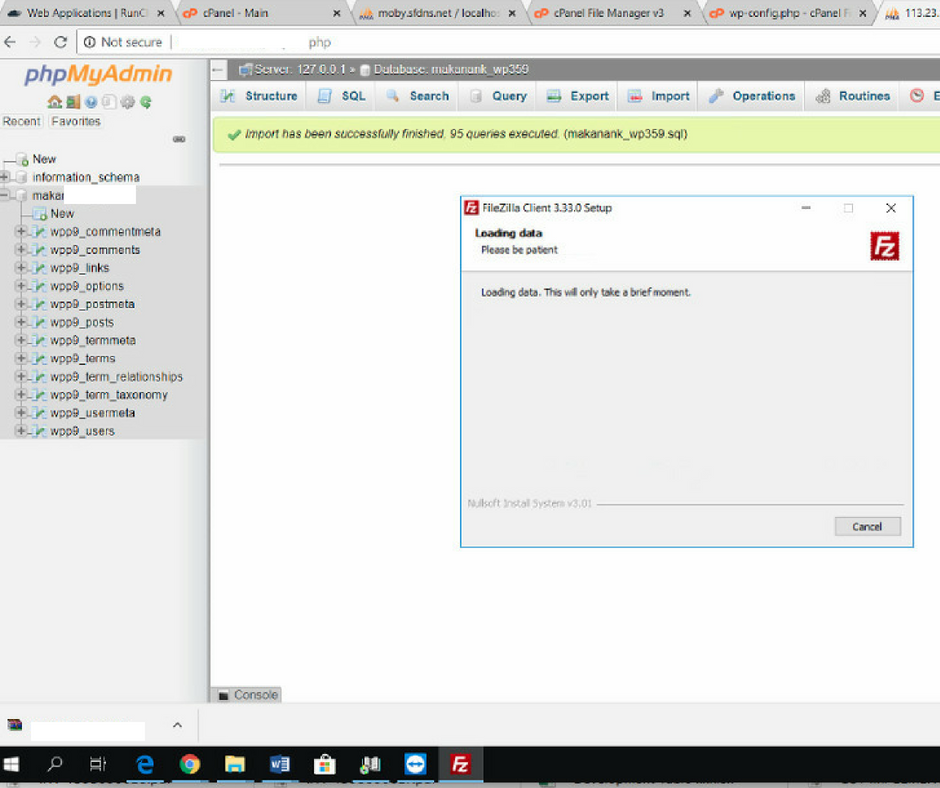Open the Search tab
The image size is (940, 788).
[x=417, y=96]
